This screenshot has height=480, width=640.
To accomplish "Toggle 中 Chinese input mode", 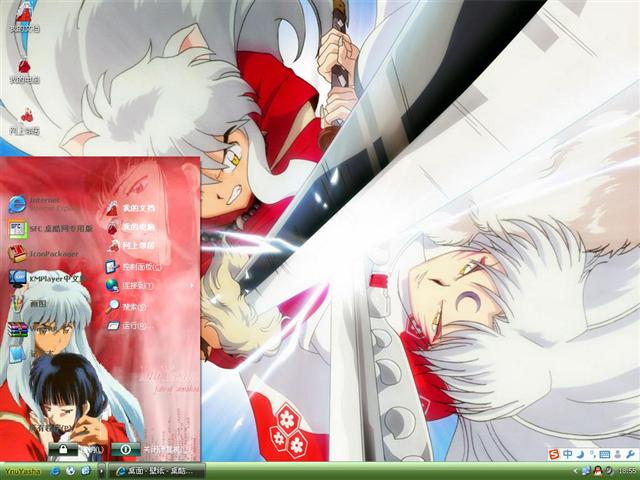I will click(567, 454).
